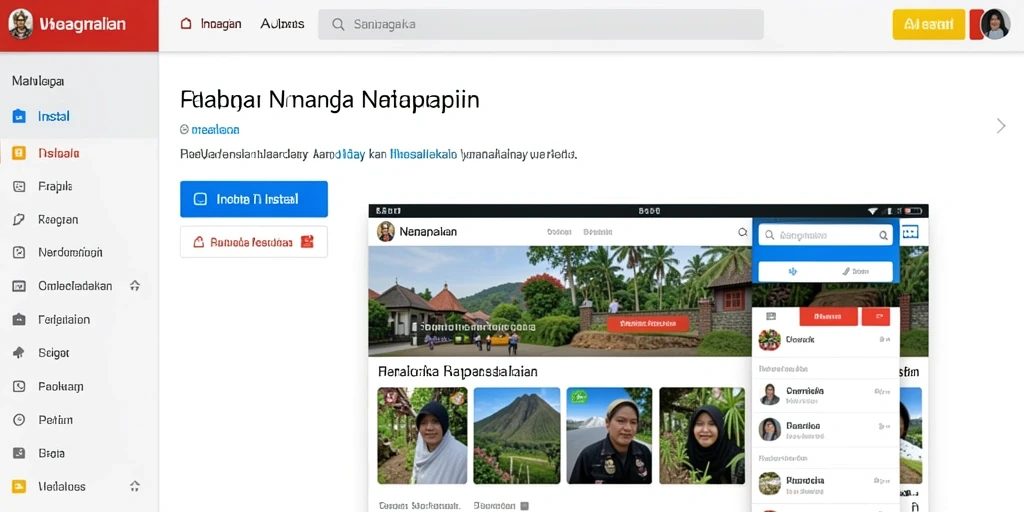The width and height of the screenshot is (1024, 512).
Task: Click the large red button above Ocordk row
Action: [x=828, y=317]
